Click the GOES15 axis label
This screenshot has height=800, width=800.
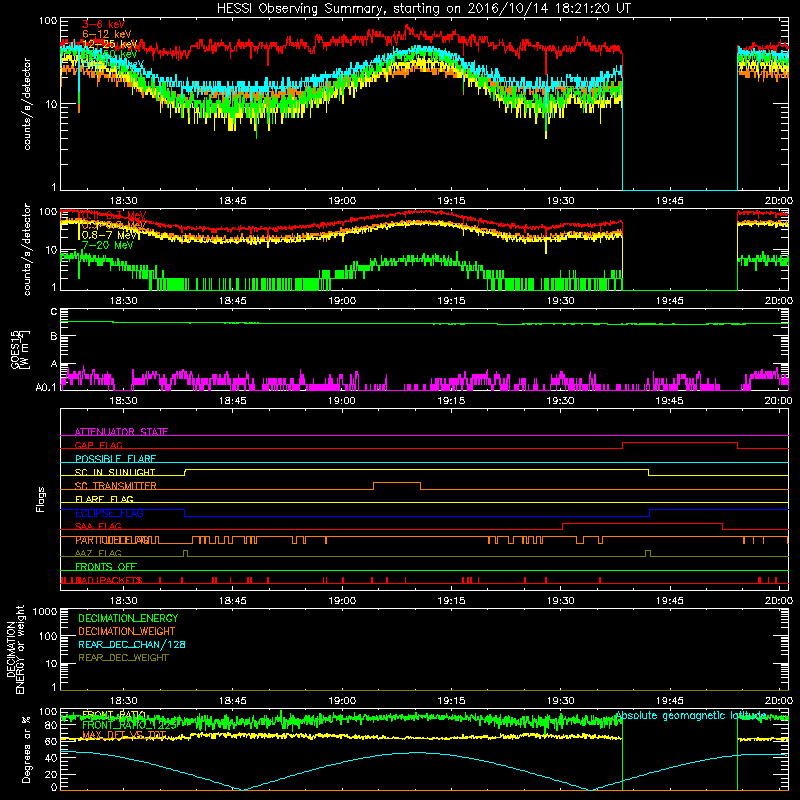point(19,349)
